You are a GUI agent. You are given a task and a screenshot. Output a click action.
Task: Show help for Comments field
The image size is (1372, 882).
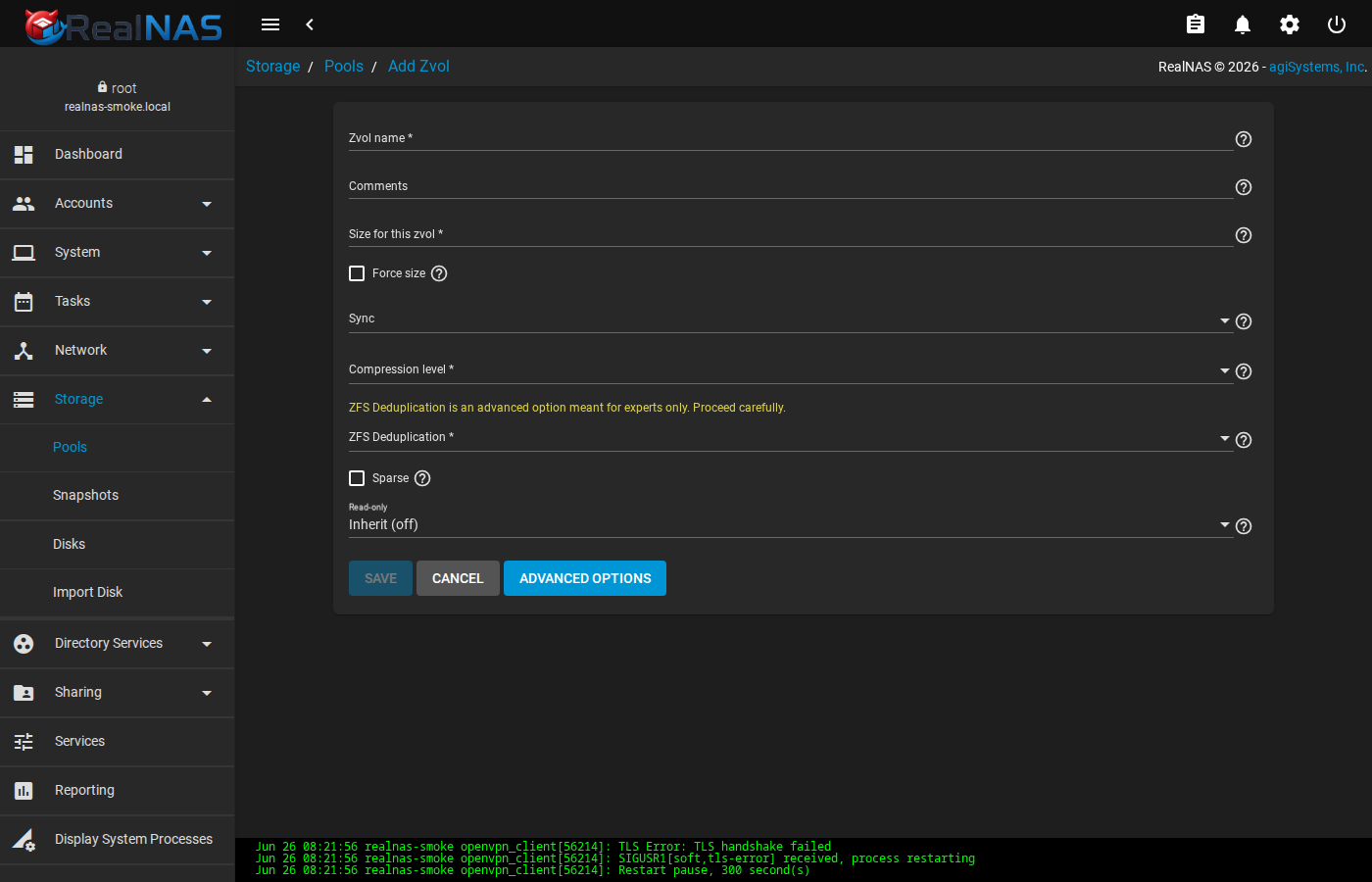click(1244, 187)
